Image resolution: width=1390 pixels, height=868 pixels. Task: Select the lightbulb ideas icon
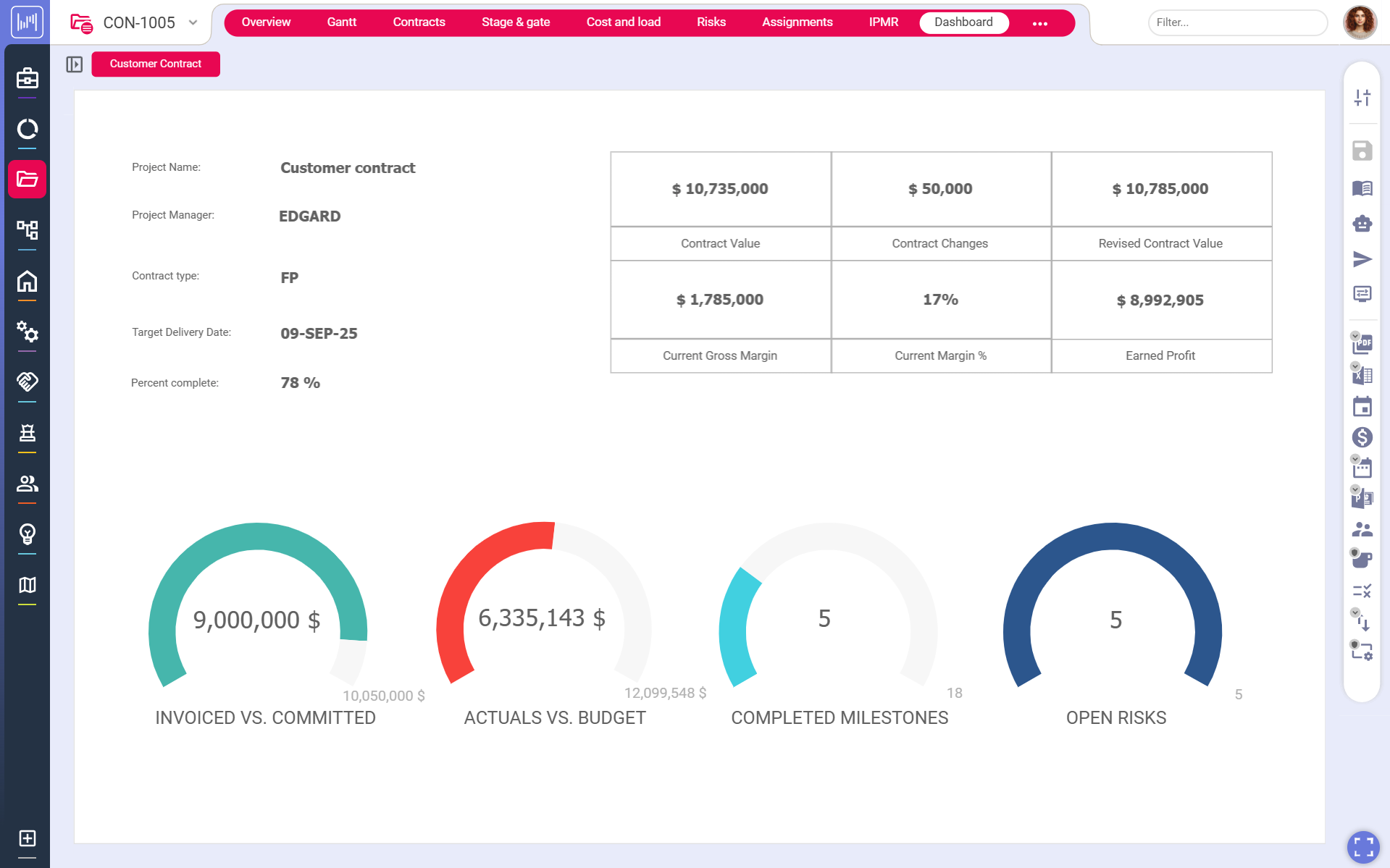(x=27, y=534)
